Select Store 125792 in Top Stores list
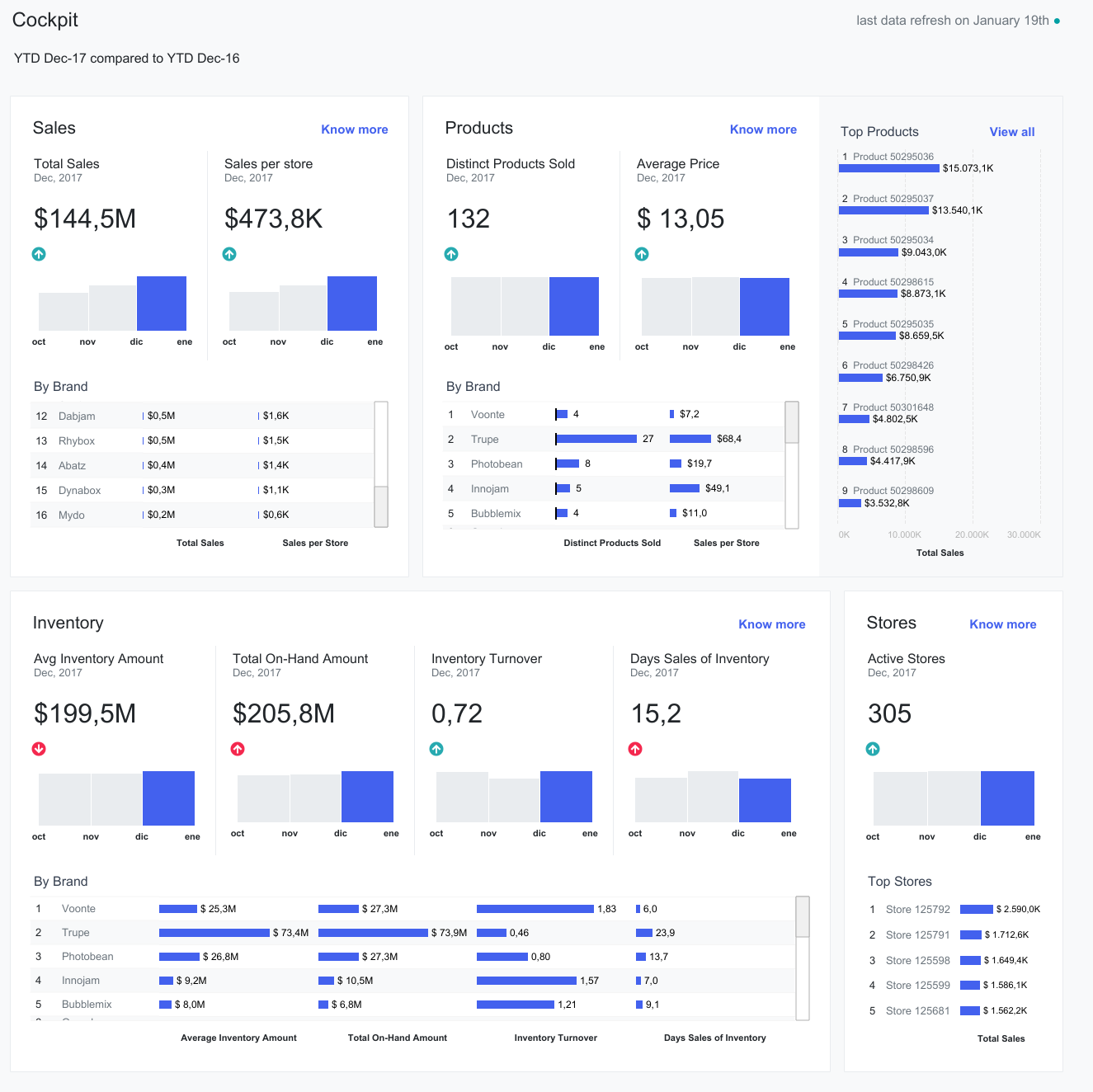Viewport: 1093px width, 1092px height. point(917,910)
